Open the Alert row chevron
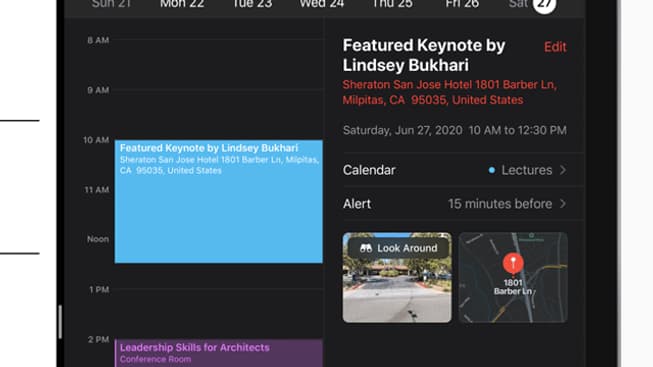Image resolution: width=653 pixels, height=367 pixels. coord(563,204)
